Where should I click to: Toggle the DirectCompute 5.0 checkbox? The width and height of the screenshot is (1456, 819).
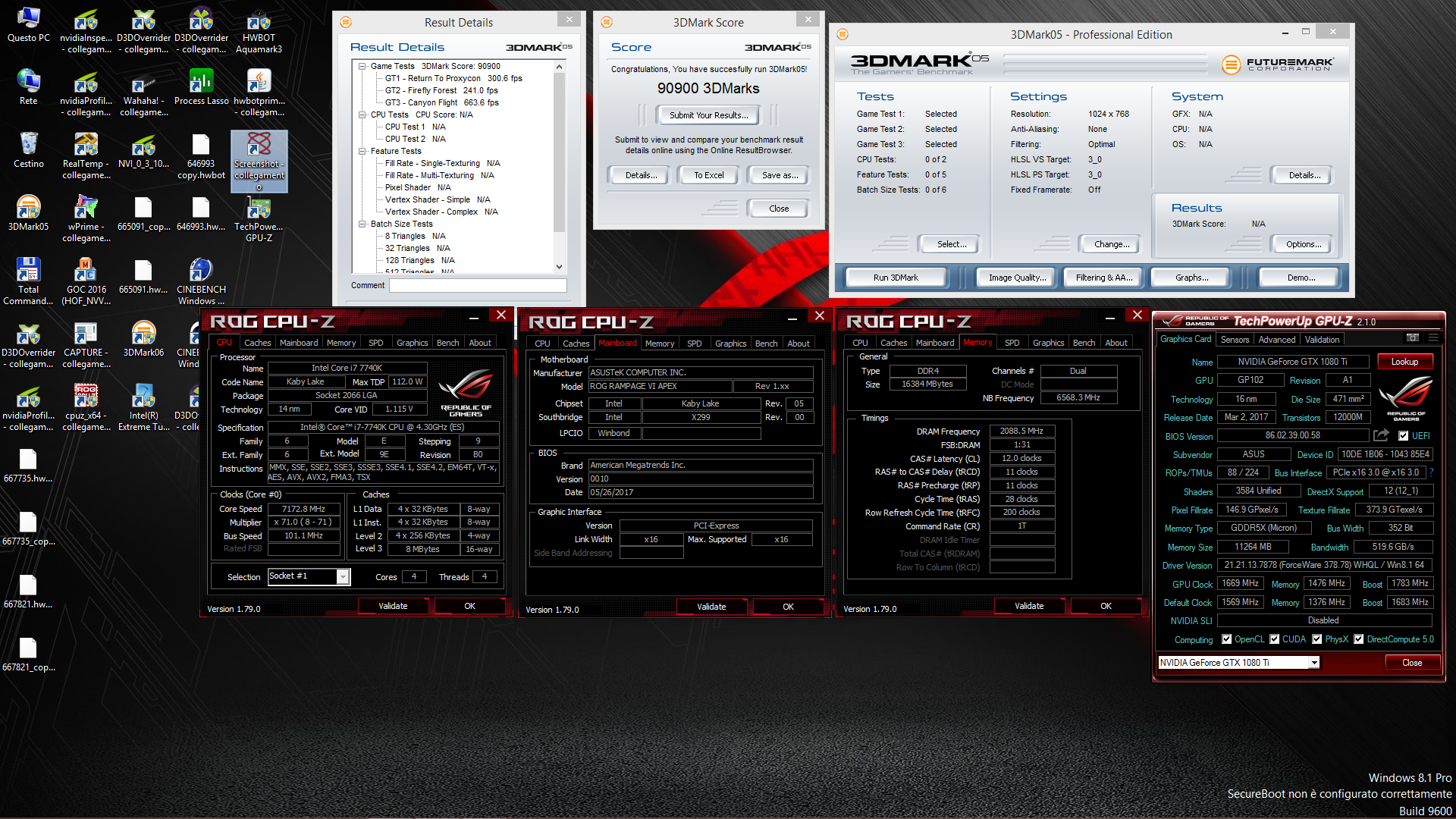(x=1359, y=639)
